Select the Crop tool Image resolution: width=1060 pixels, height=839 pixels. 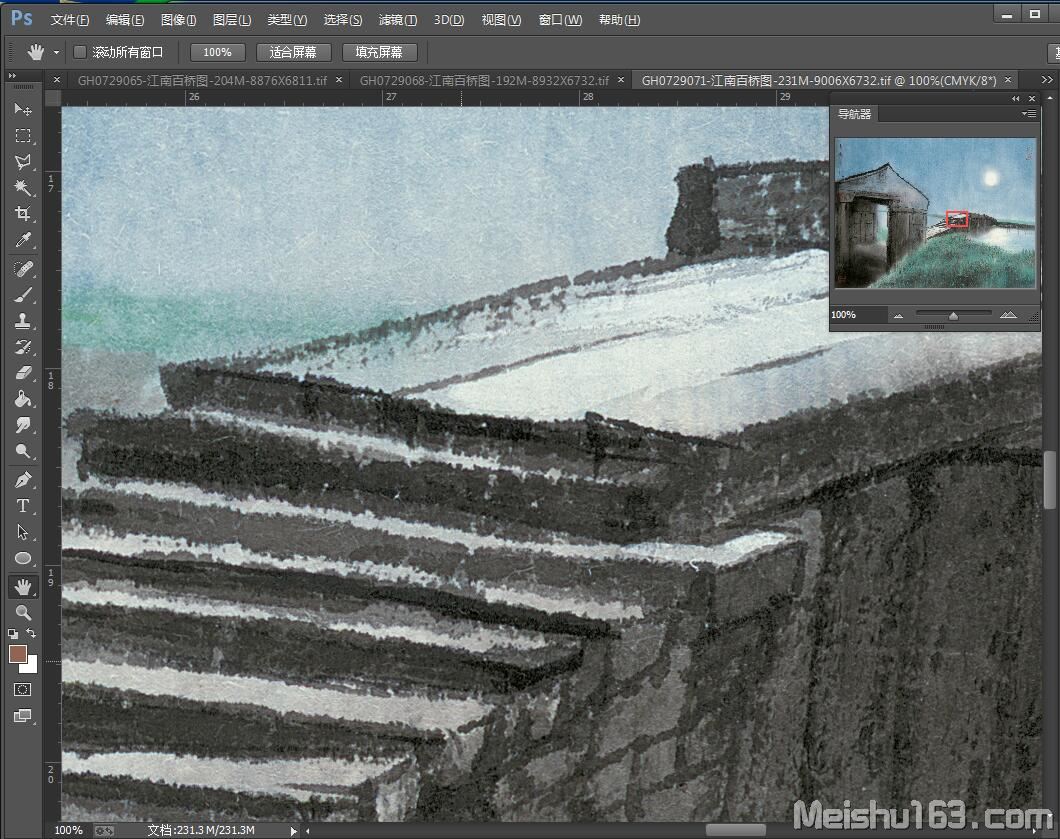23,214
